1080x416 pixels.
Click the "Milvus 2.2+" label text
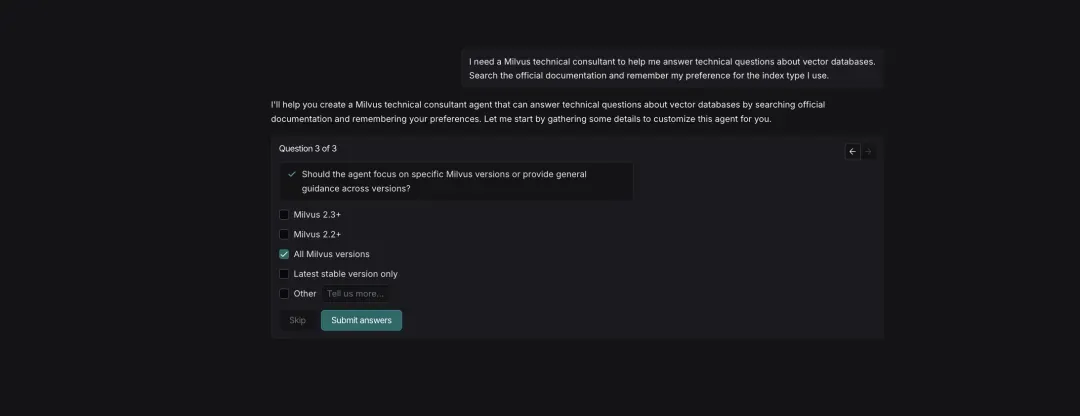click(x=317, y=234)
